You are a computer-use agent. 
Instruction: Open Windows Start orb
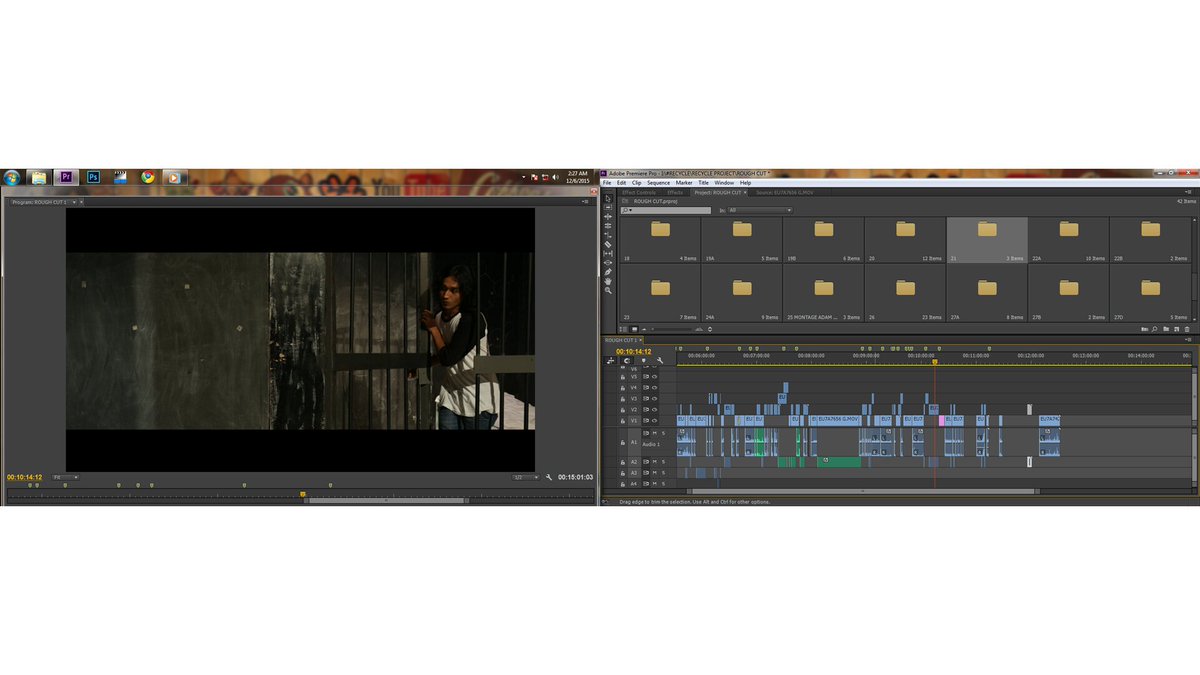(x=12, y=177)
